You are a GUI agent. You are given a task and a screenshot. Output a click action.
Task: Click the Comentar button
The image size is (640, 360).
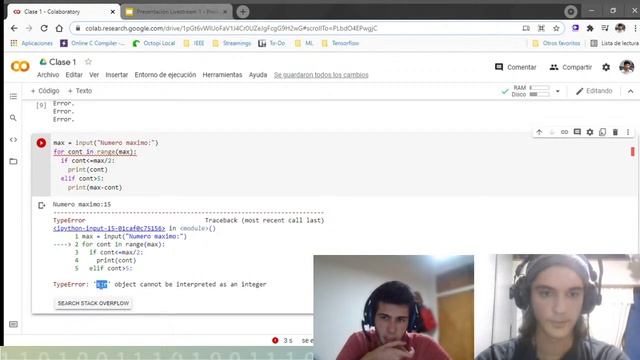coord(516,67)
